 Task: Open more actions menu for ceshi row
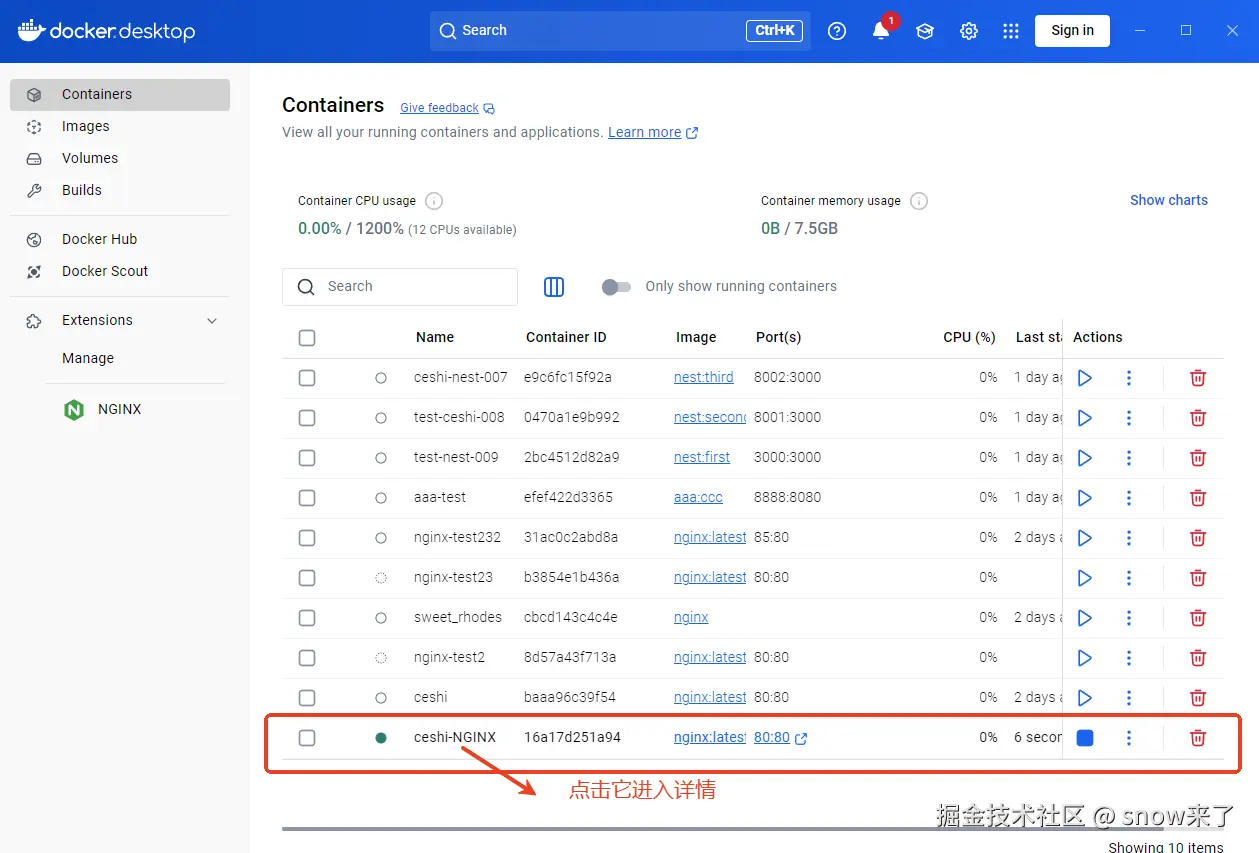coord(1129,698)
